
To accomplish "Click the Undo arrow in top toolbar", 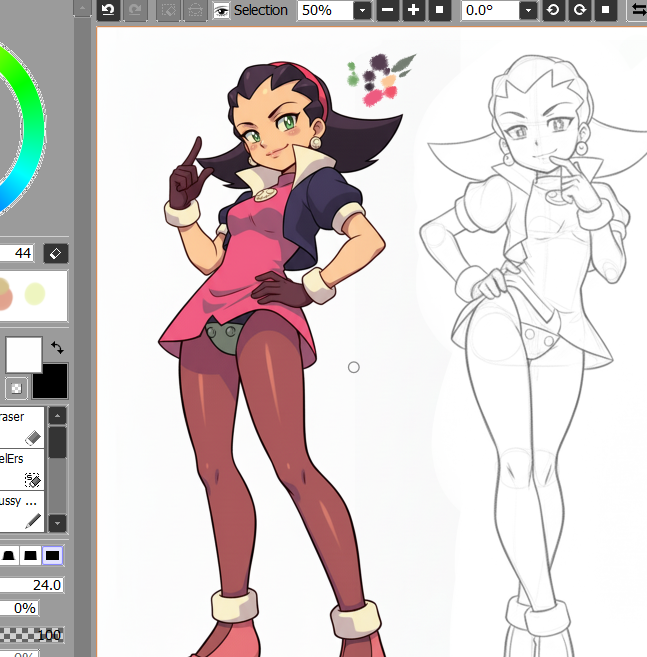I will (108, 10).
